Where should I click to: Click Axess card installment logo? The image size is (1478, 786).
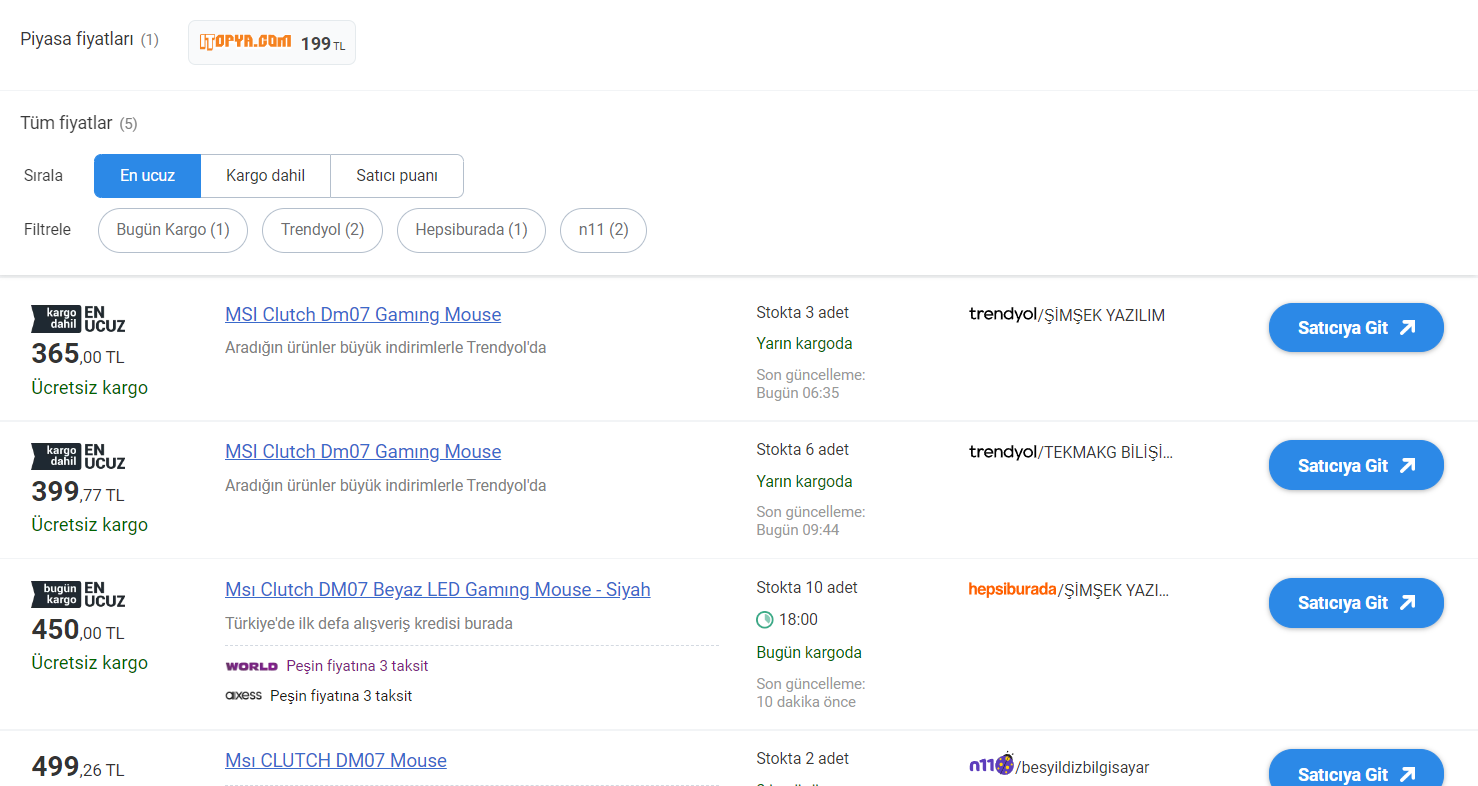244,695
